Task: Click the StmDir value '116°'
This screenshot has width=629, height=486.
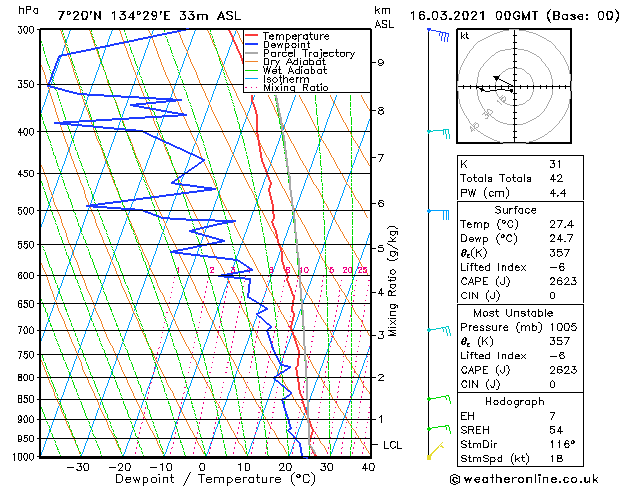Action: 562,445
